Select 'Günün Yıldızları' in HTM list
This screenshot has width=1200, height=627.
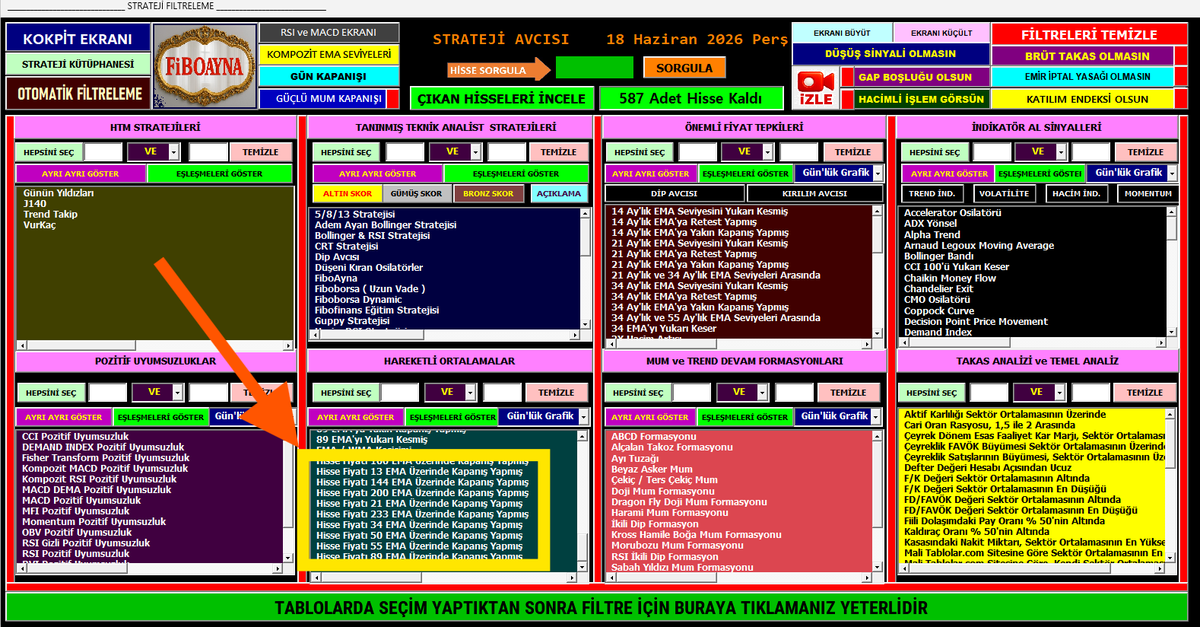tap(59, 192)
